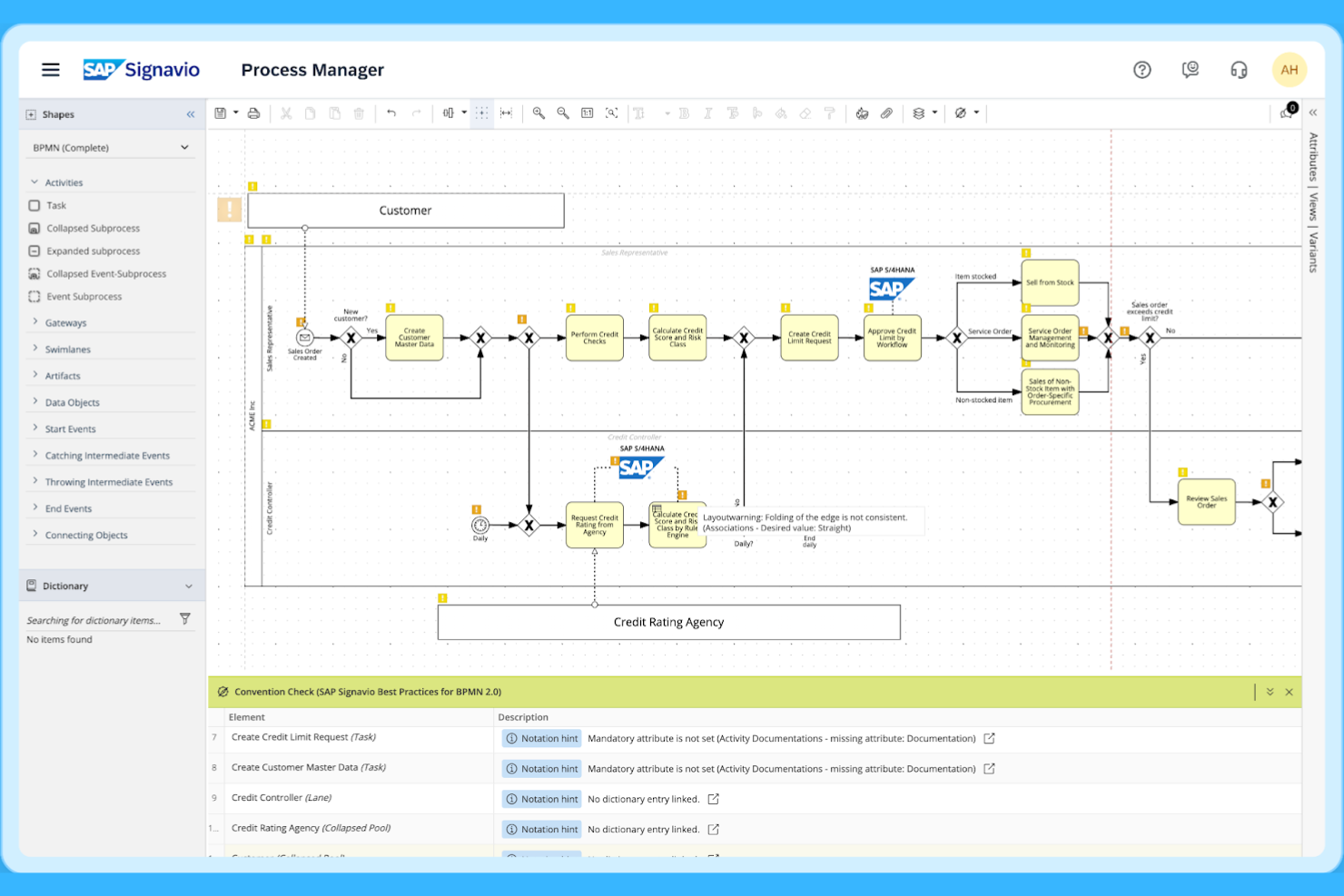Click the SAP Signavio logo

(141, 69)
